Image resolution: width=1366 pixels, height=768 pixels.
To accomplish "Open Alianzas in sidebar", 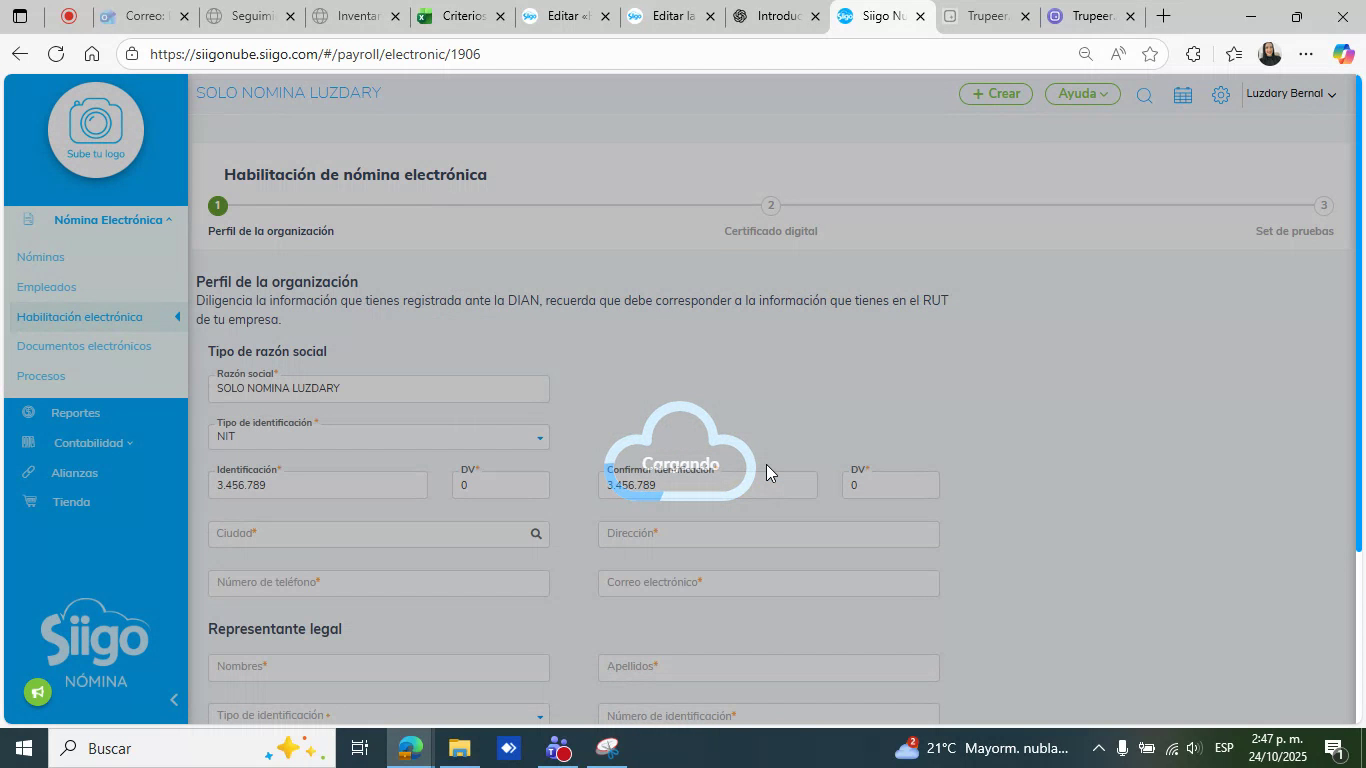I will click(75, 473).
